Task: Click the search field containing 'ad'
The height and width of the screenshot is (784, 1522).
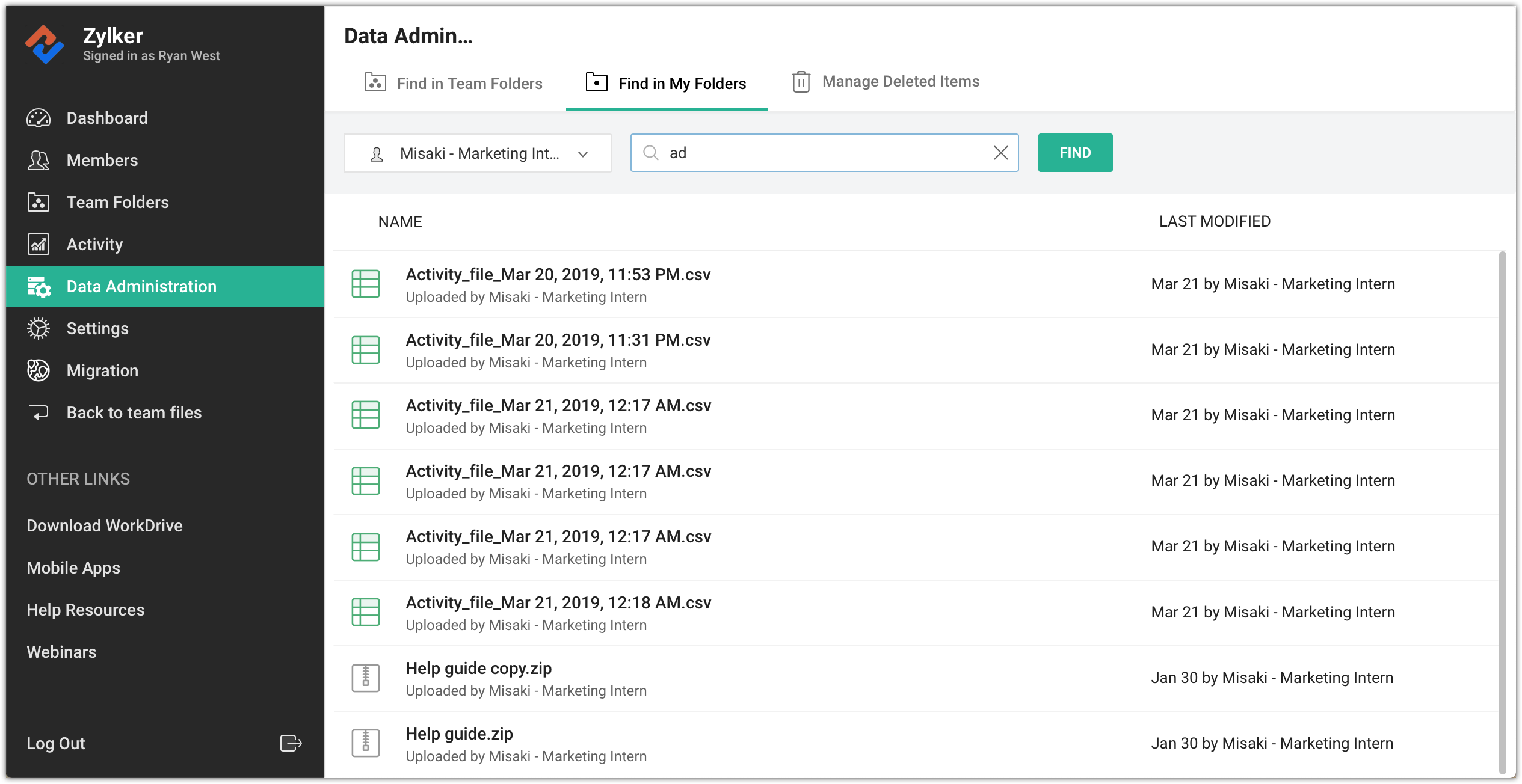Action: coord(824,153)
